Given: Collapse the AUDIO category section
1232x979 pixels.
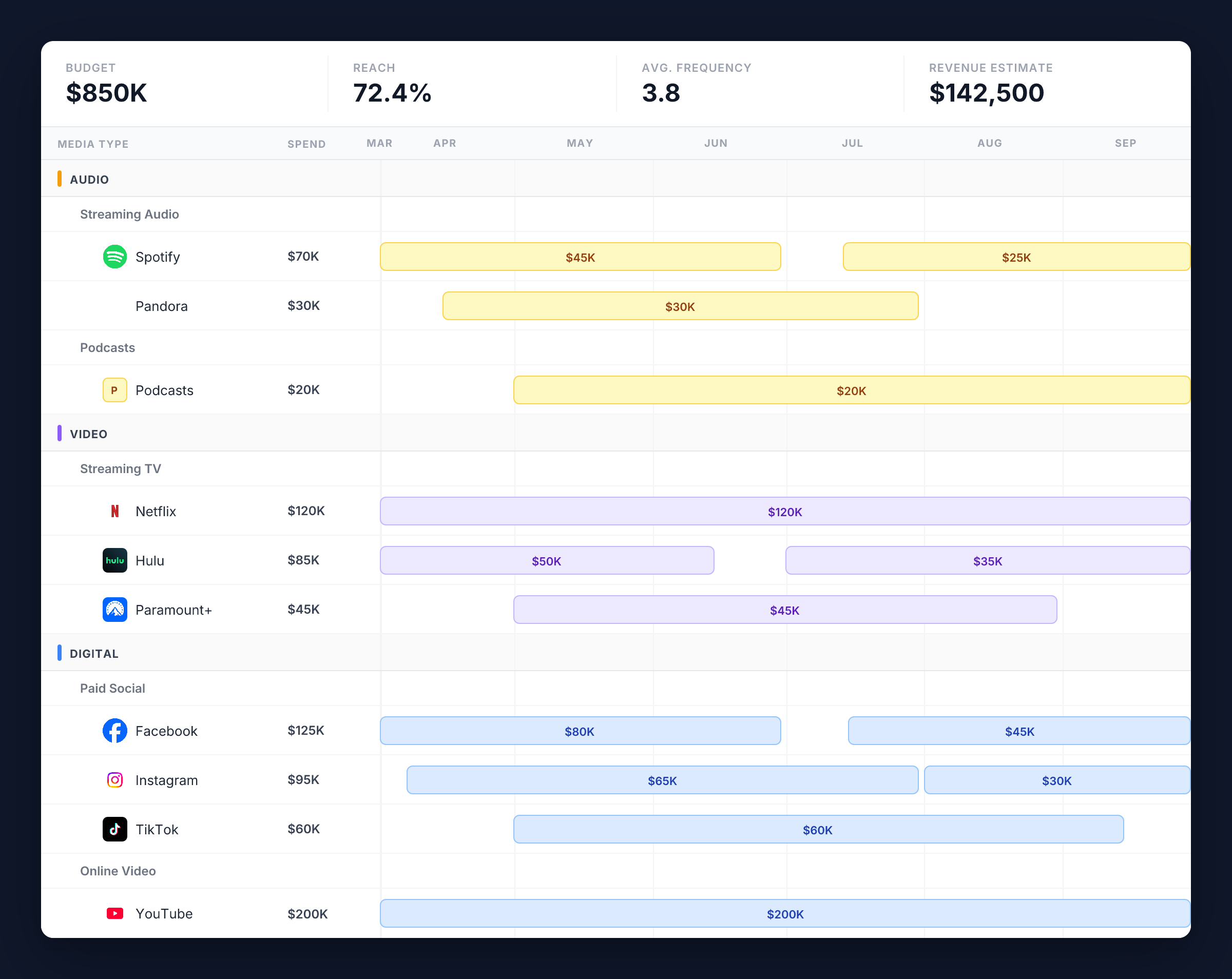Looking at the screenshot, I should click(89, 180).
